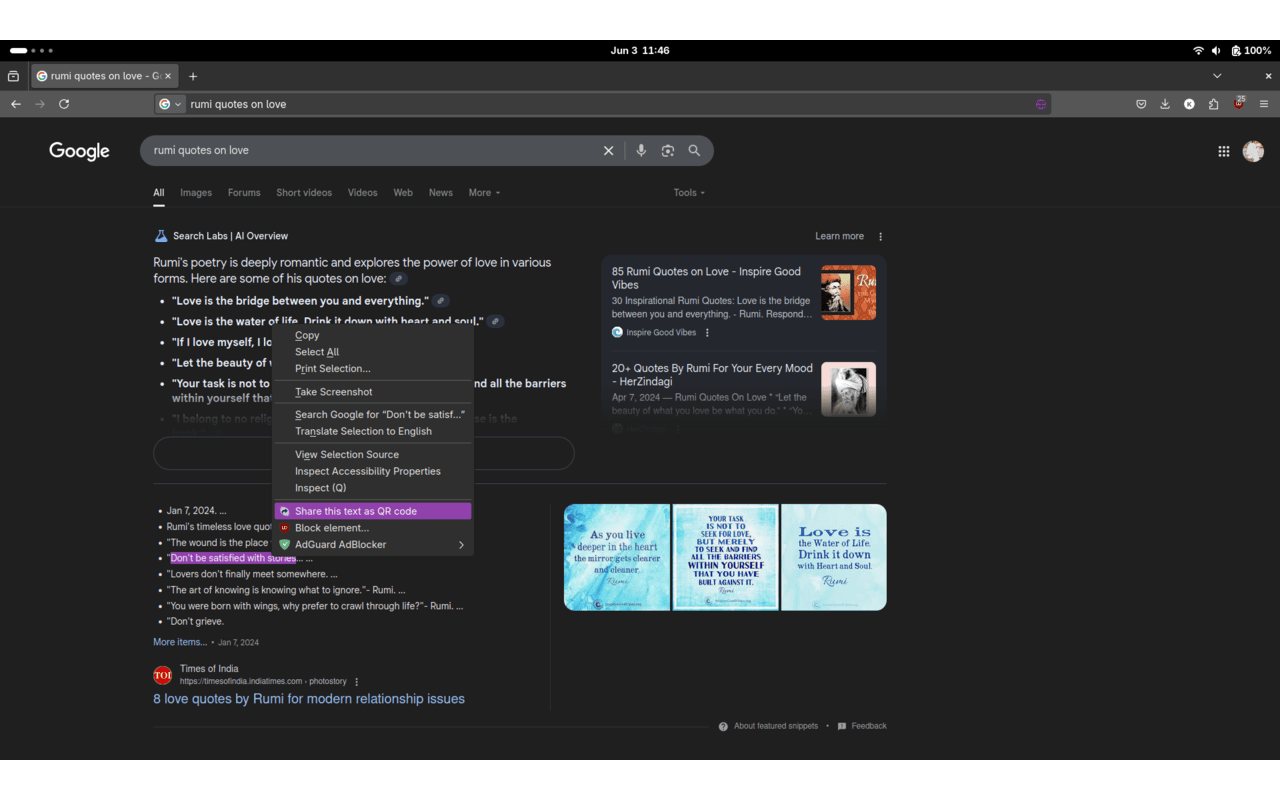Switch to the Short videos tab
The image size is (1280, 800).
[x=304, y=193]
